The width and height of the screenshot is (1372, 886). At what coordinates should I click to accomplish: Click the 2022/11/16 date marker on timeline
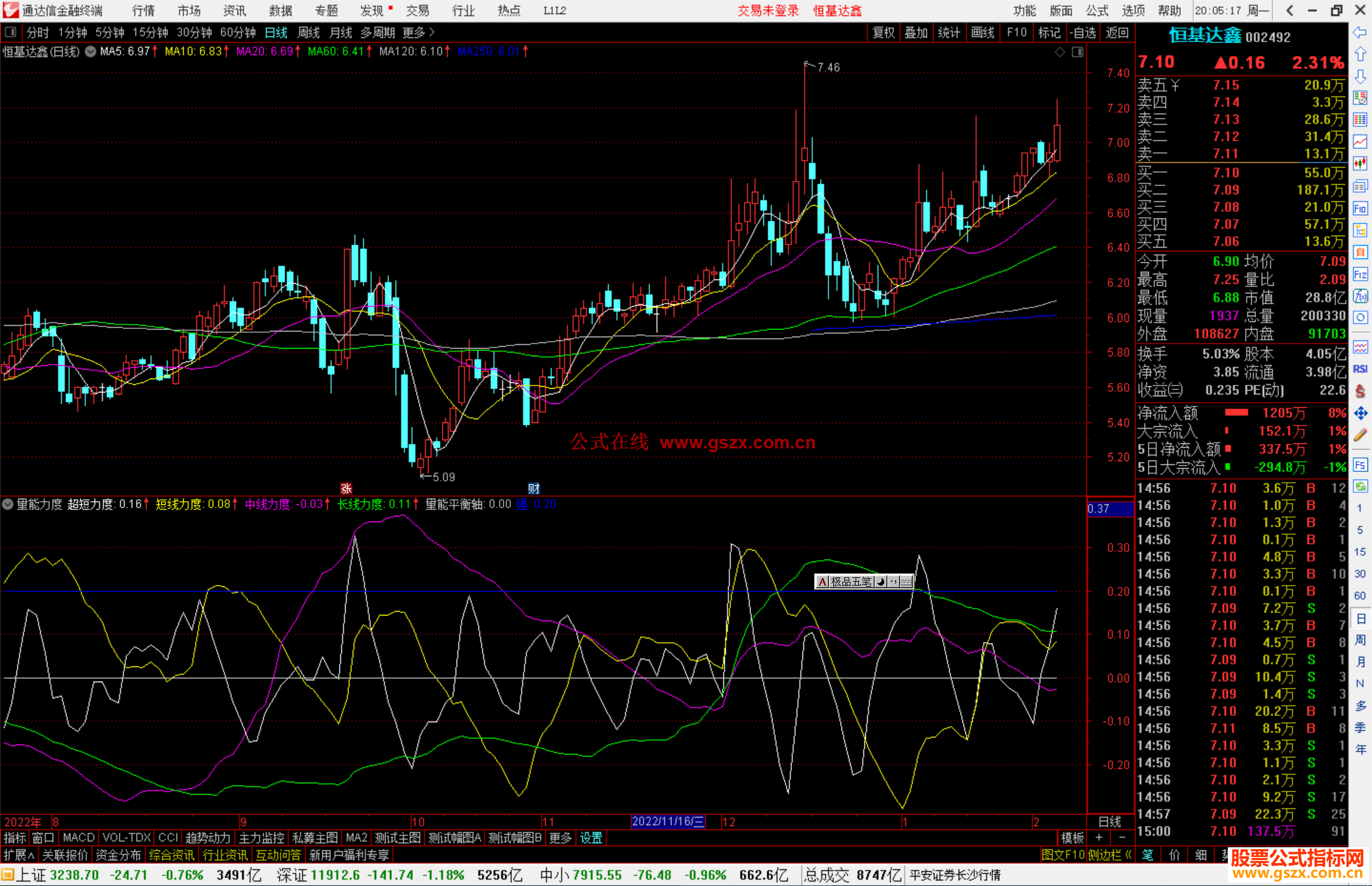point(668,821)
